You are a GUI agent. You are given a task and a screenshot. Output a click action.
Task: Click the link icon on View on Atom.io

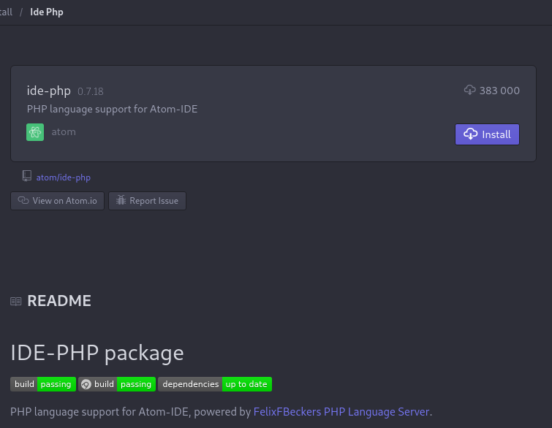23,200
